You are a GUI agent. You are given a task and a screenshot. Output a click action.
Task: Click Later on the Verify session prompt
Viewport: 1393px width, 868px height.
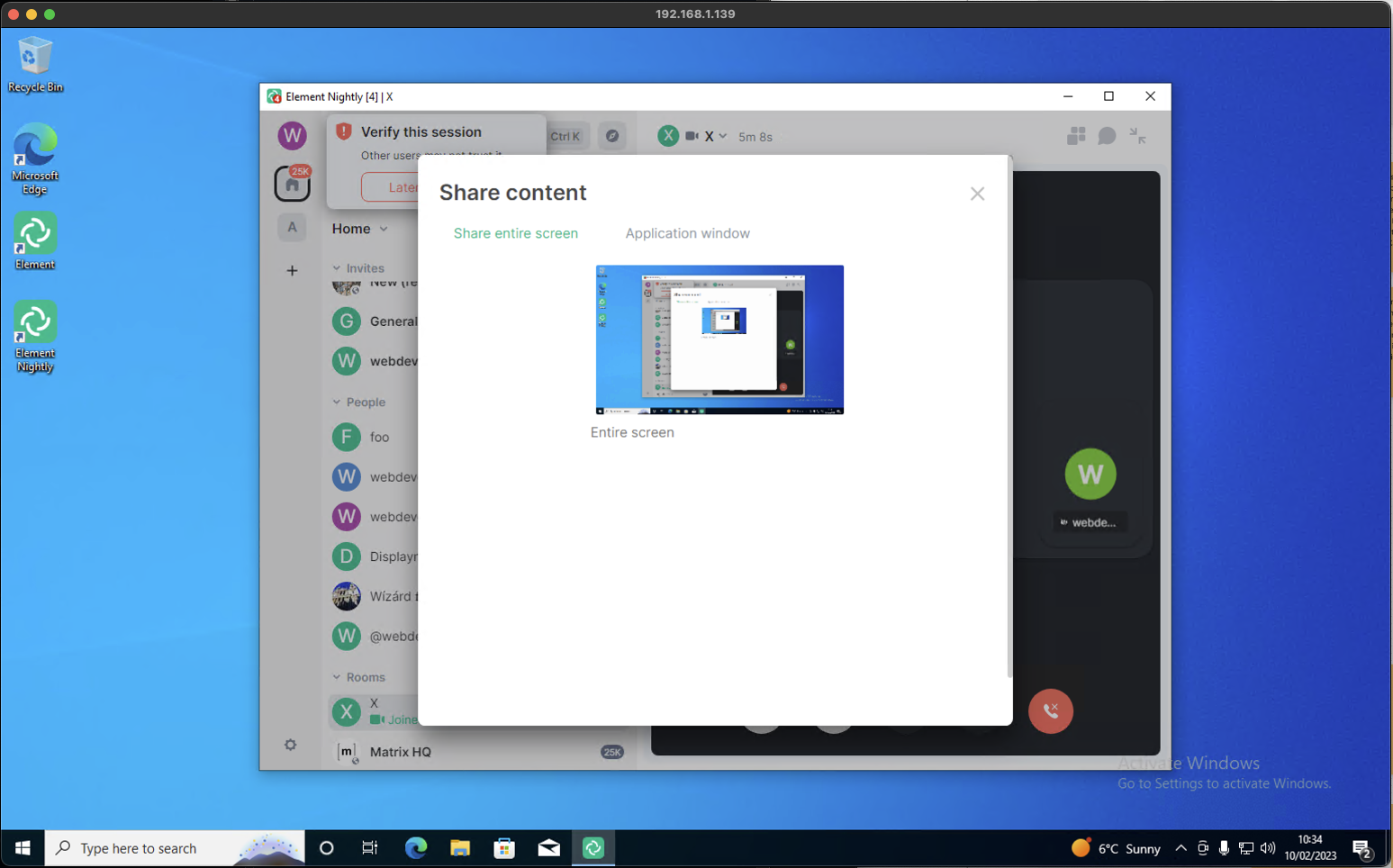(x=403, y=186)
